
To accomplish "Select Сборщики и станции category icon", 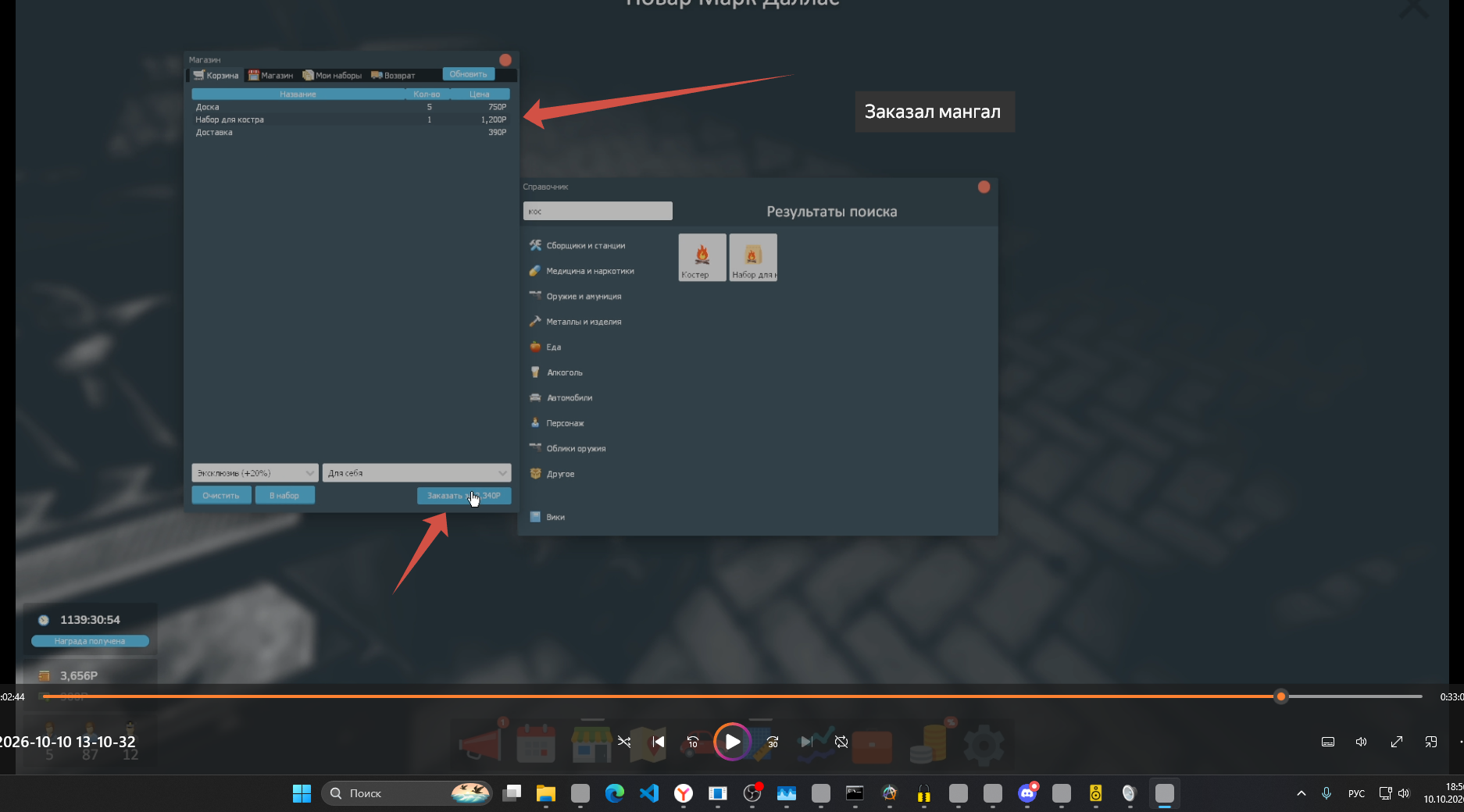I will [535, 245].
